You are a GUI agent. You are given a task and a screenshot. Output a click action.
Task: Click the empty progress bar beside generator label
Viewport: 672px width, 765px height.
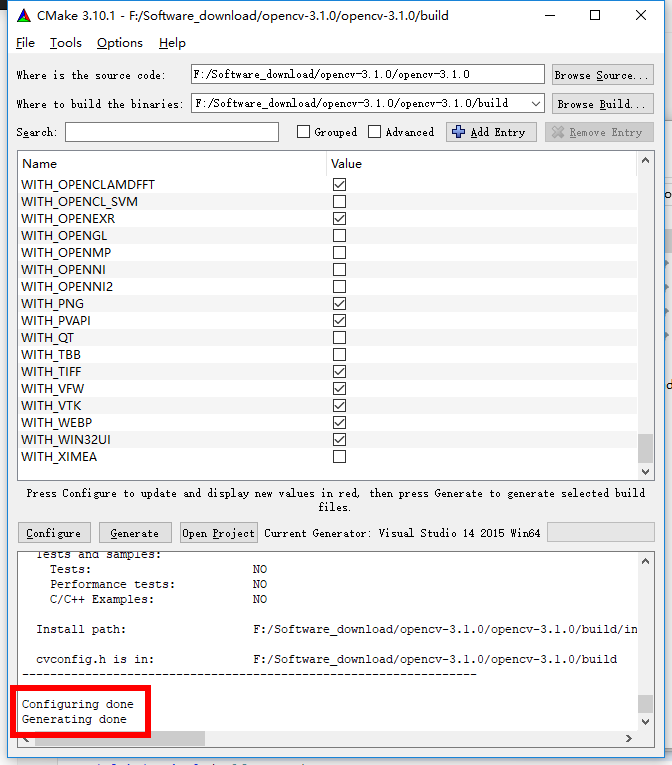coord(601,532)
